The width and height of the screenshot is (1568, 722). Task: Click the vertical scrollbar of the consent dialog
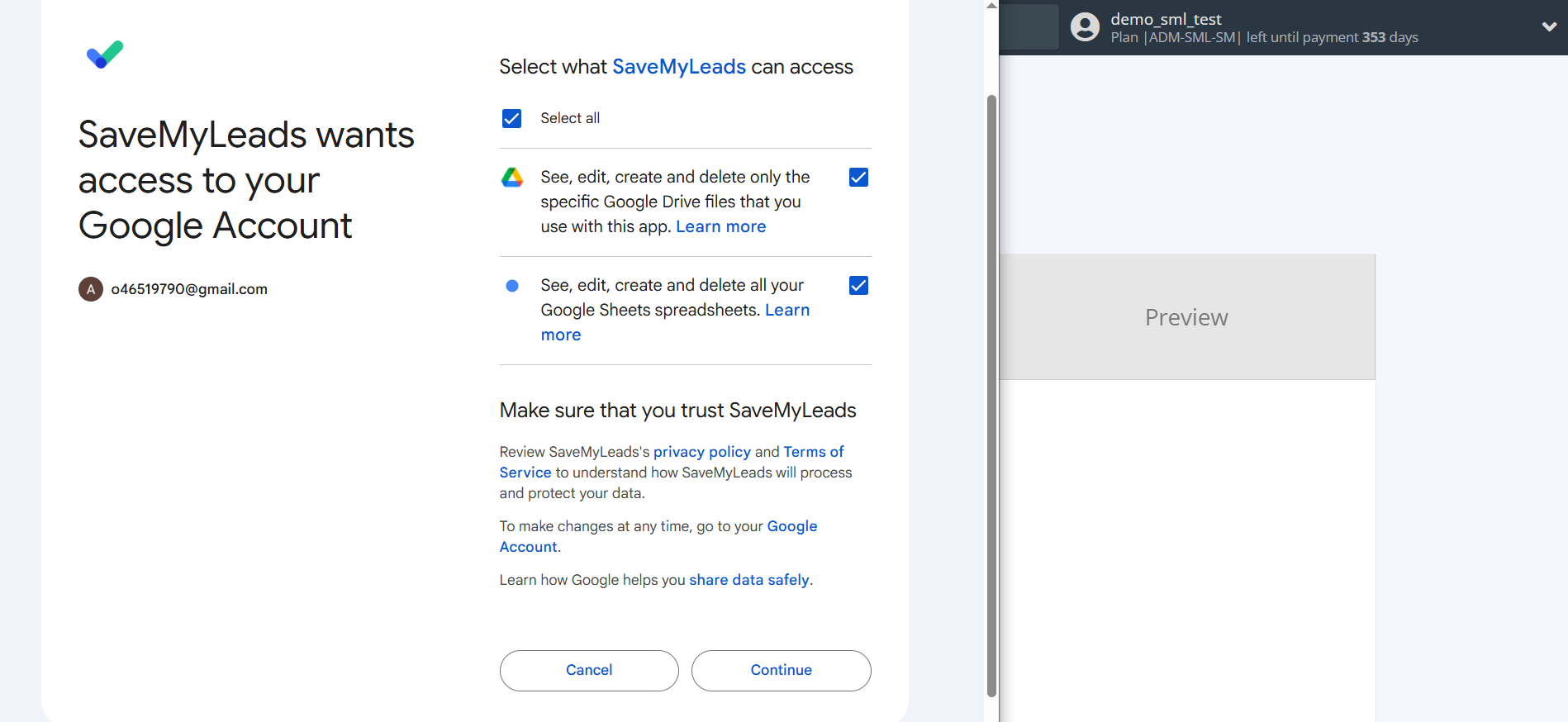coord(991,397)
